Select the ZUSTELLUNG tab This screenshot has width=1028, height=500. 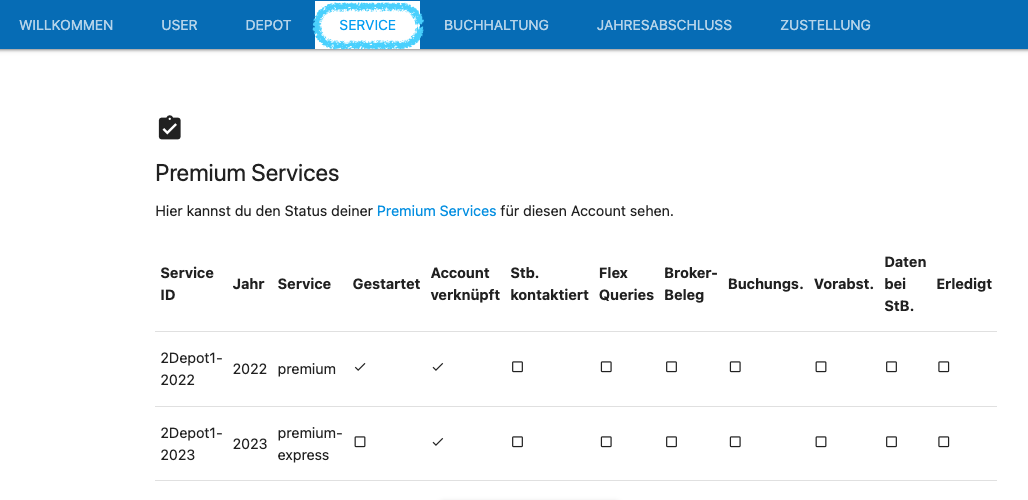[825, 25]
